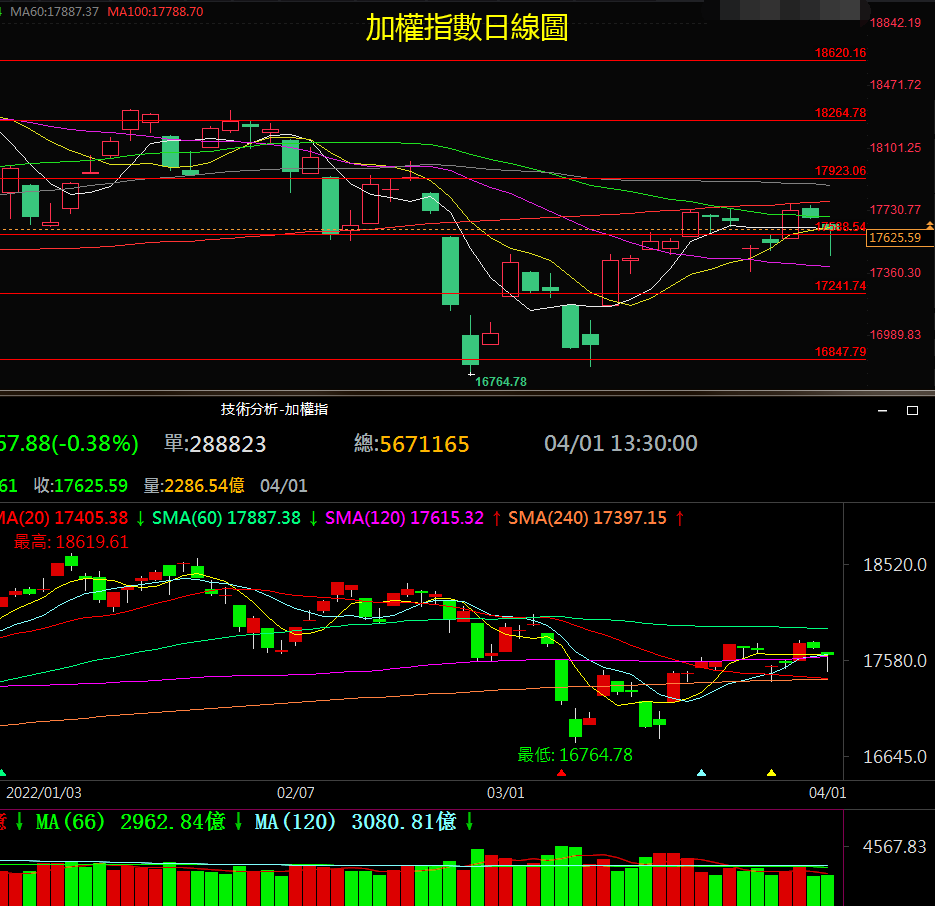Image resolution: width=935 pixels, height=906 pixels.
Task: Click the yellow triangle marker on the date axis
Action: click(771, 773)
